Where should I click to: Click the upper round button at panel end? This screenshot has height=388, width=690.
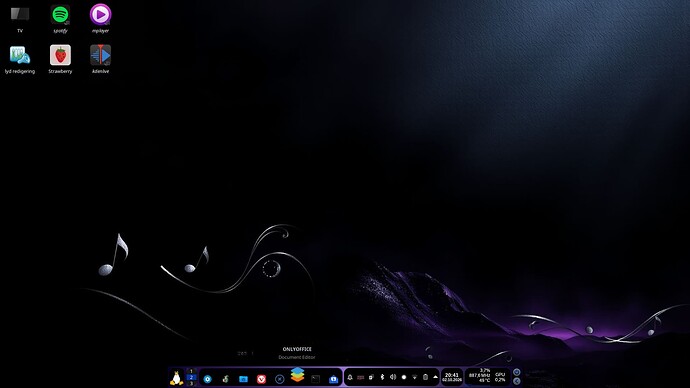point(517,372)
